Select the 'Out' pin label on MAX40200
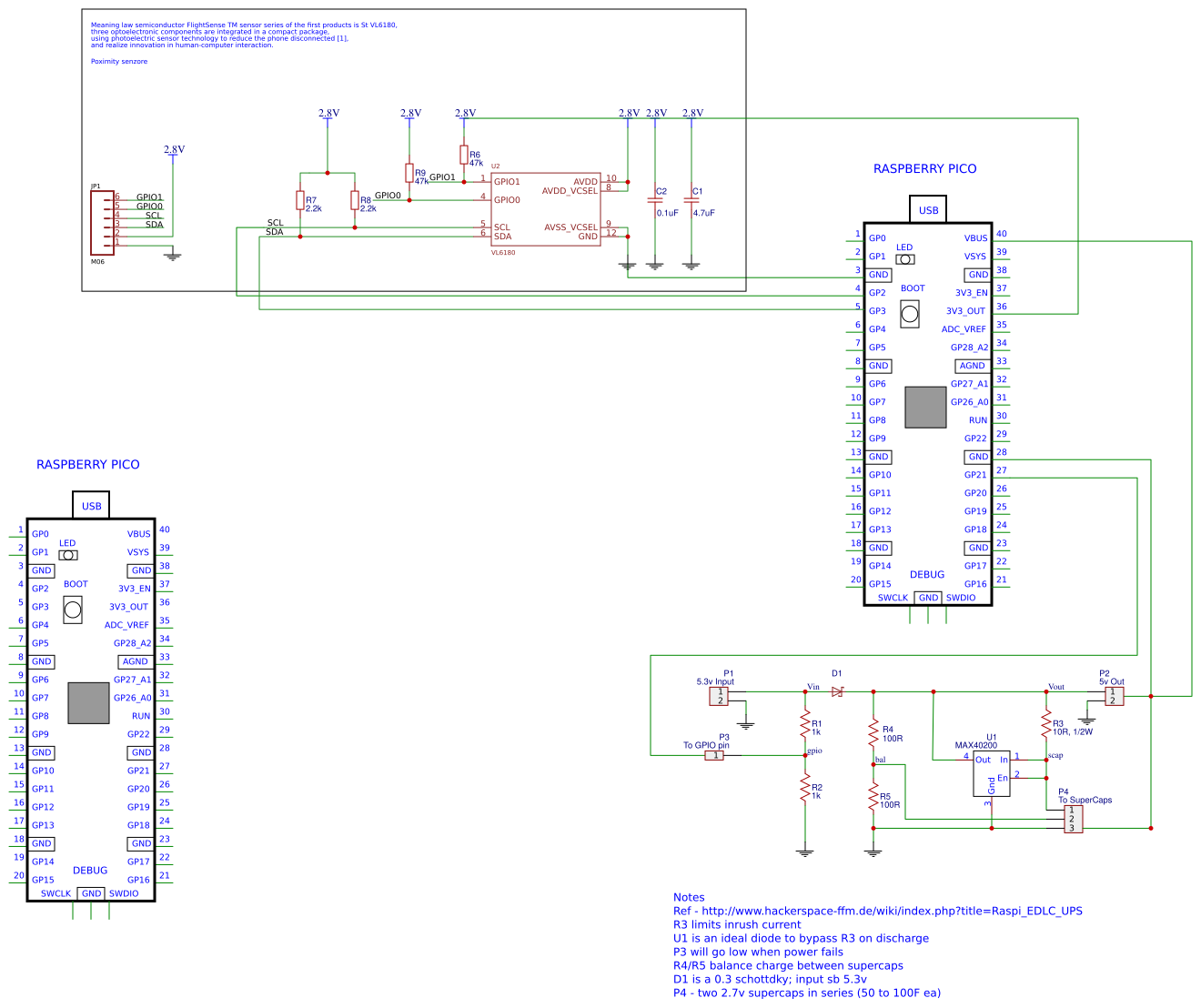1201x1008 pixels. click(983, 760)
